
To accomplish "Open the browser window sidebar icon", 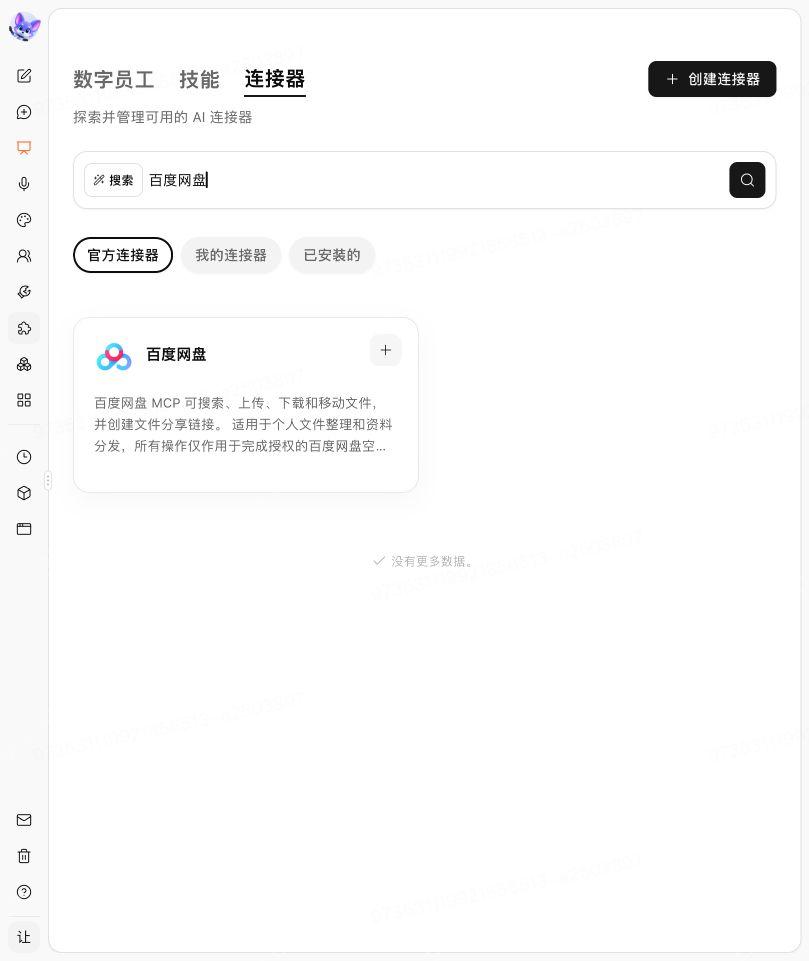I will click(24, 529).
